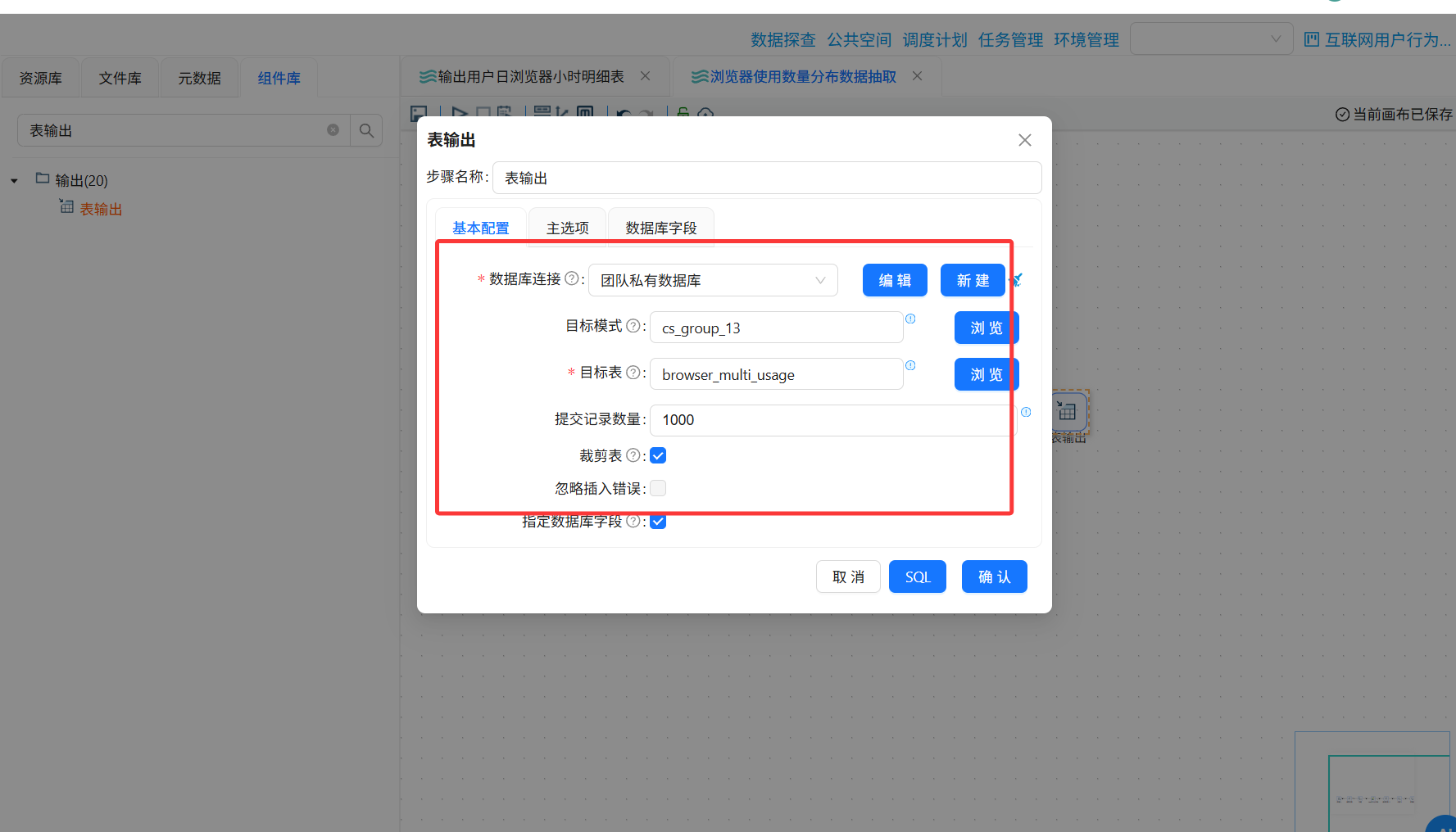This screenshot has height=832, width=1456.
Task: Click the 表输出 component icon in tree
Action: pyautogui.click(x=66, y=206)
